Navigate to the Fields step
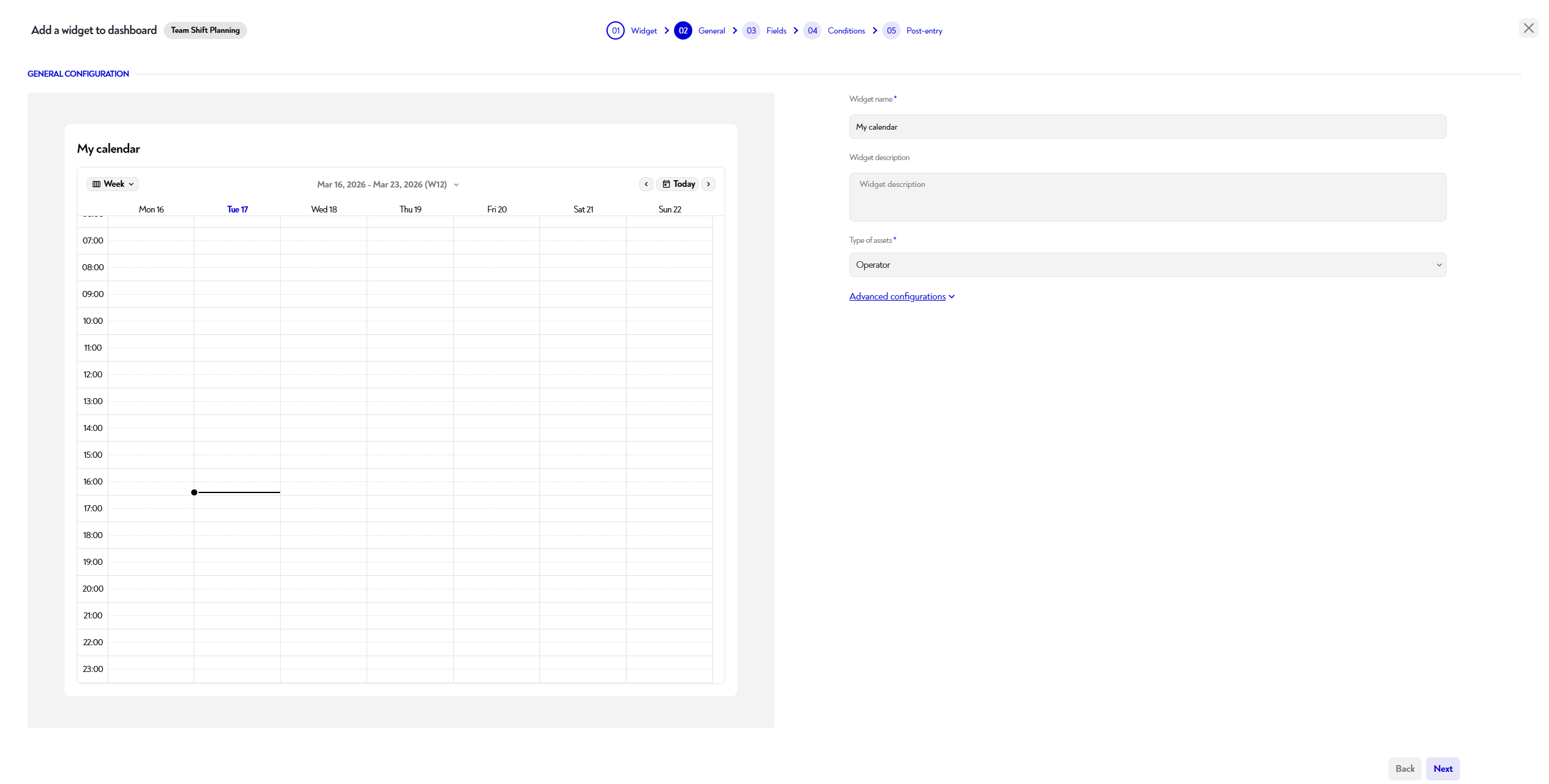 click(776, 30)
